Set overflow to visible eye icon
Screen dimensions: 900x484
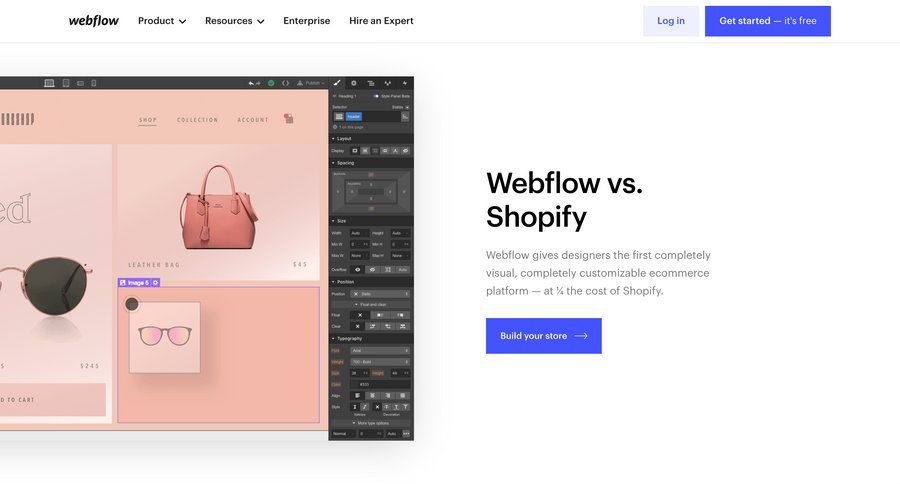(x=358, y=269)
